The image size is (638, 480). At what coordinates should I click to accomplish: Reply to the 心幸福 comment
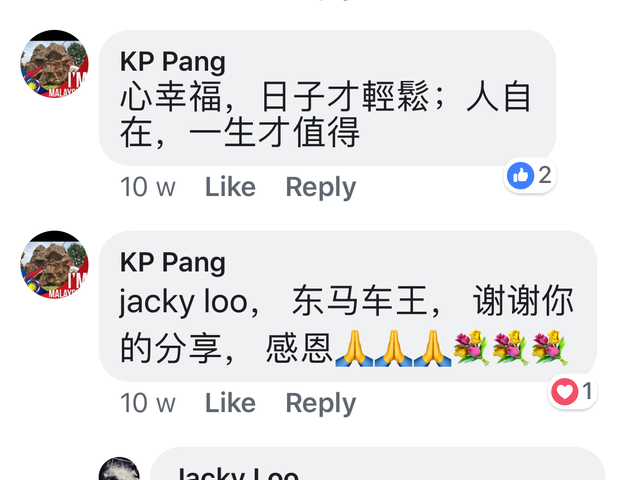point(321,187)
